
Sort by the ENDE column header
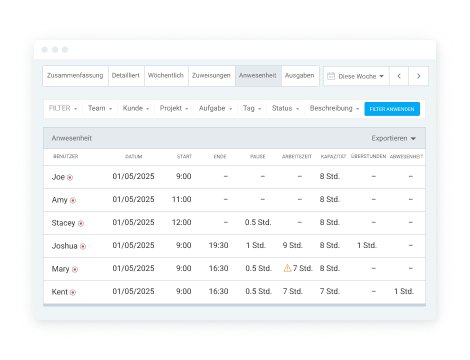[x=220, y=156]
